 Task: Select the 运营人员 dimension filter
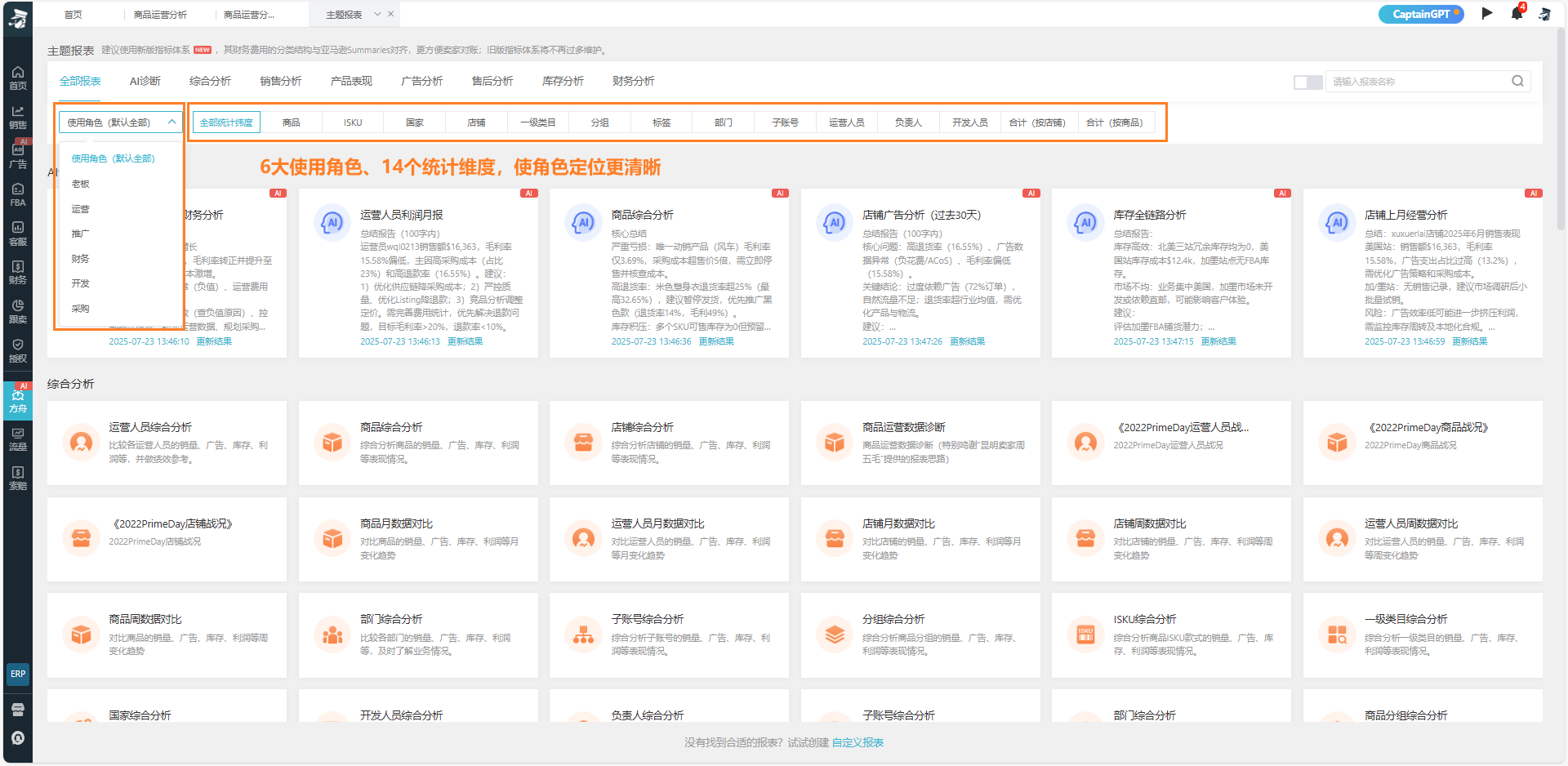846,122
